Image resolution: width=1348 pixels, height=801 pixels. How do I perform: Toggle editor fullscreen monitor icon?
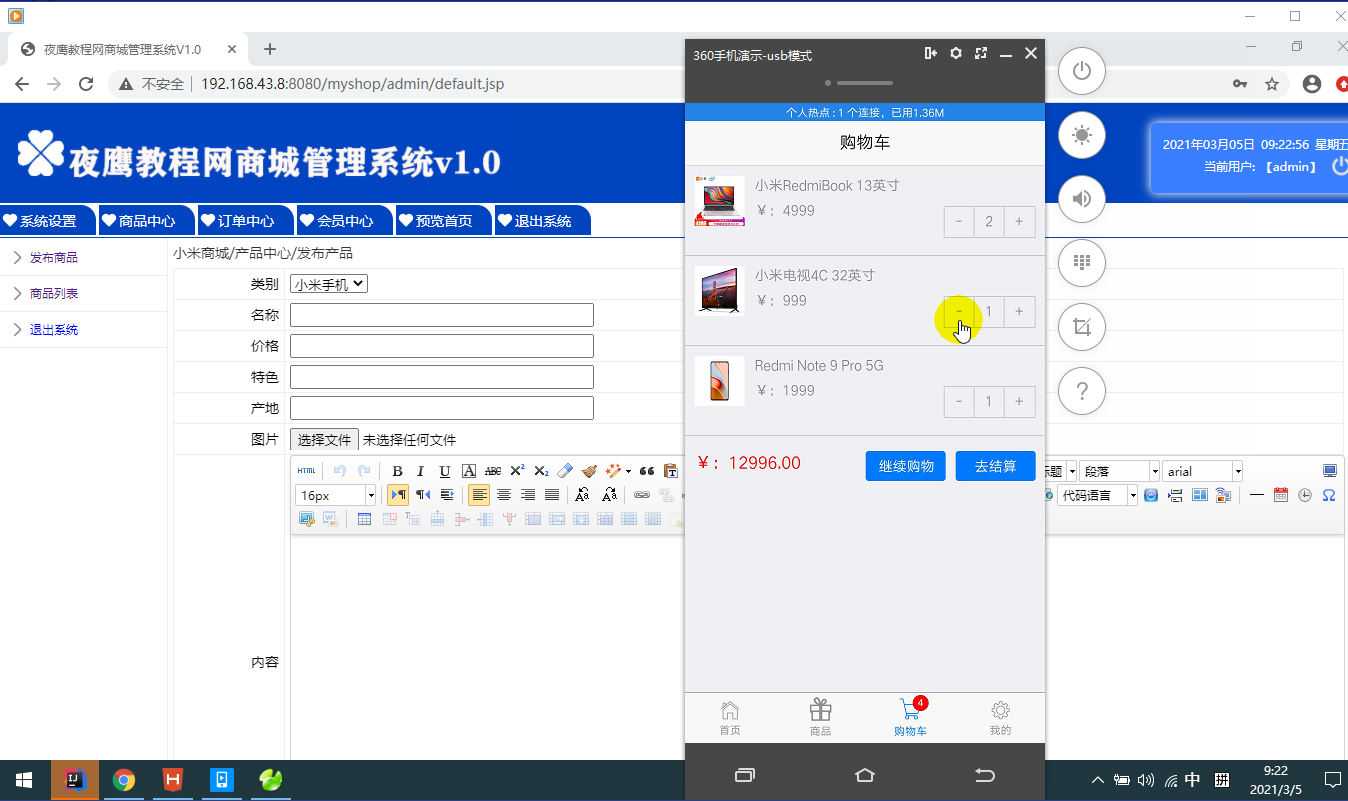(x=1329, y=471)
